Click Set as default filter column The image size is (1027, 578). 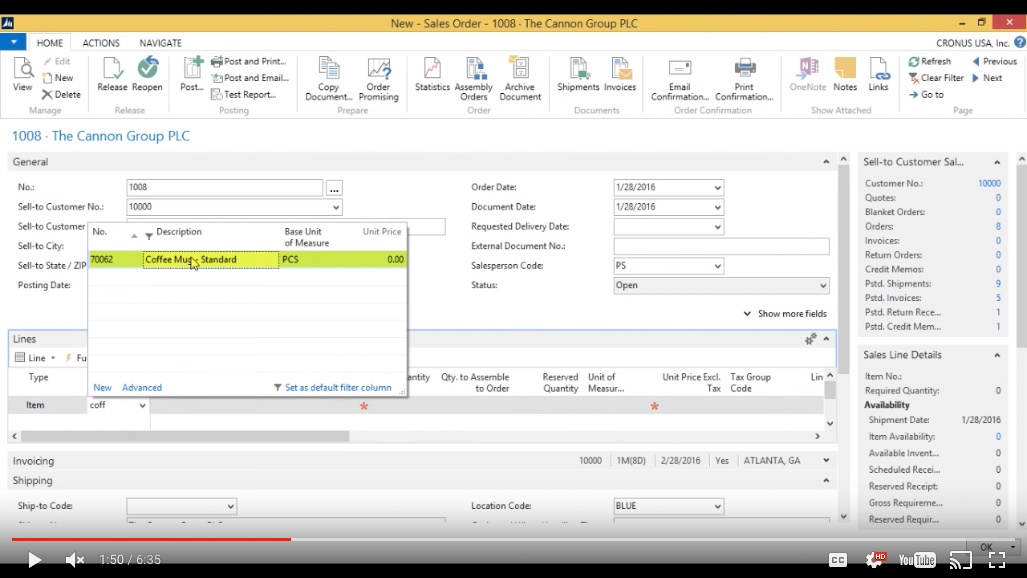pos(333,387)
